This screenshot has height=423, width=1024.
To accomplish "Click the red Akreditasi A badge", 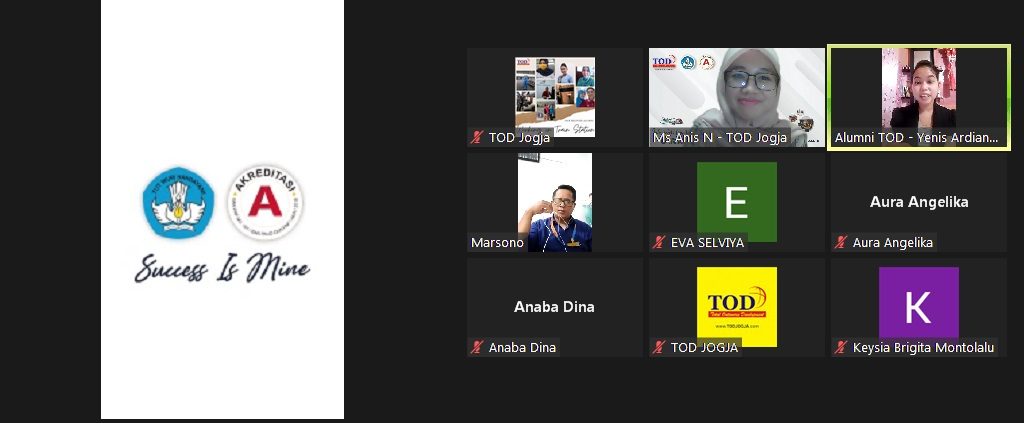I will [265, 202].
